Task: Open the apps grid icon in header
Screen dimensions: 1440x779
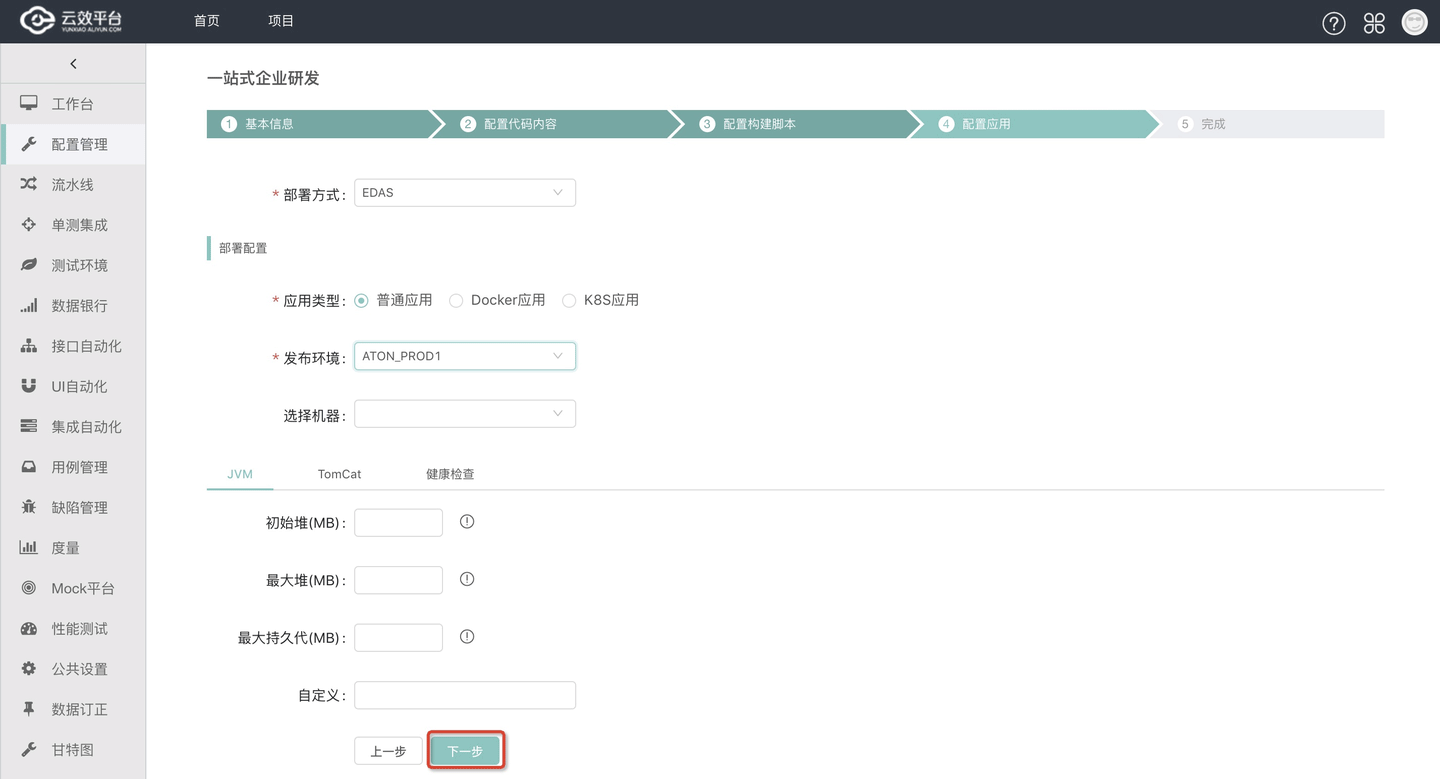Action: pos(1374,23)
